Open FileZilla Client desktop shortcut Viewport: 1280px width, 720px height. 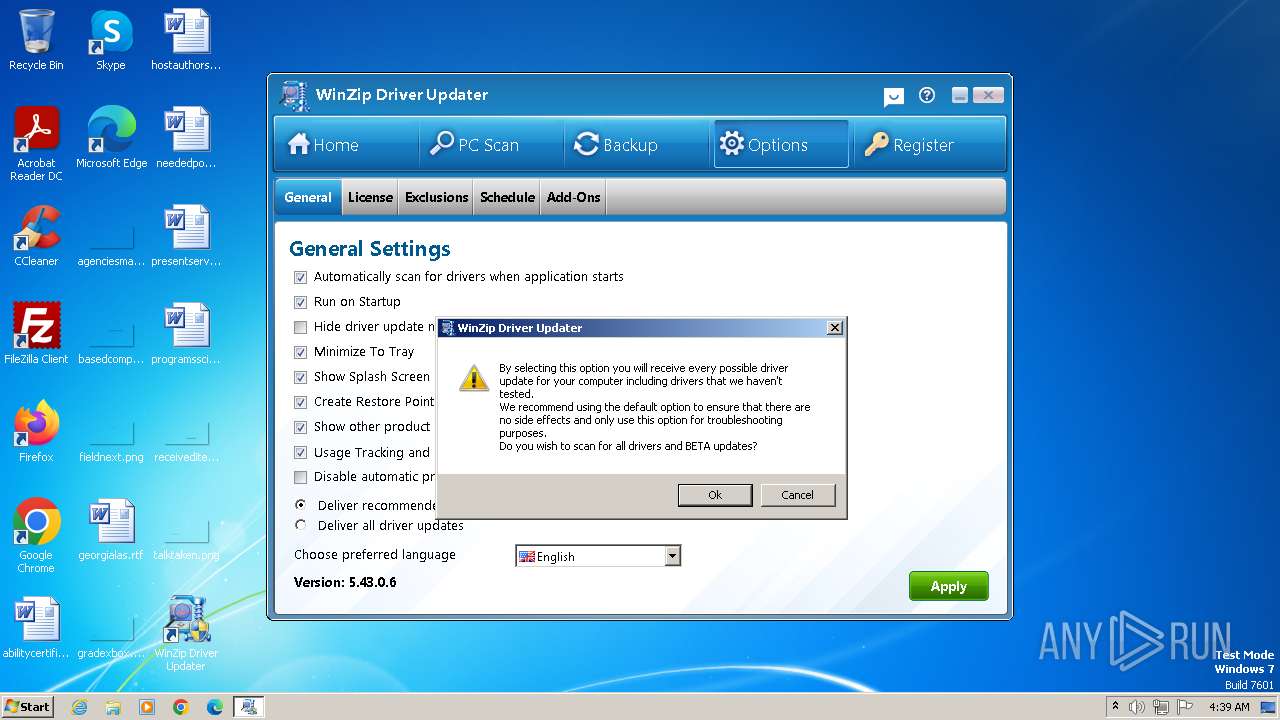[36, 333]
